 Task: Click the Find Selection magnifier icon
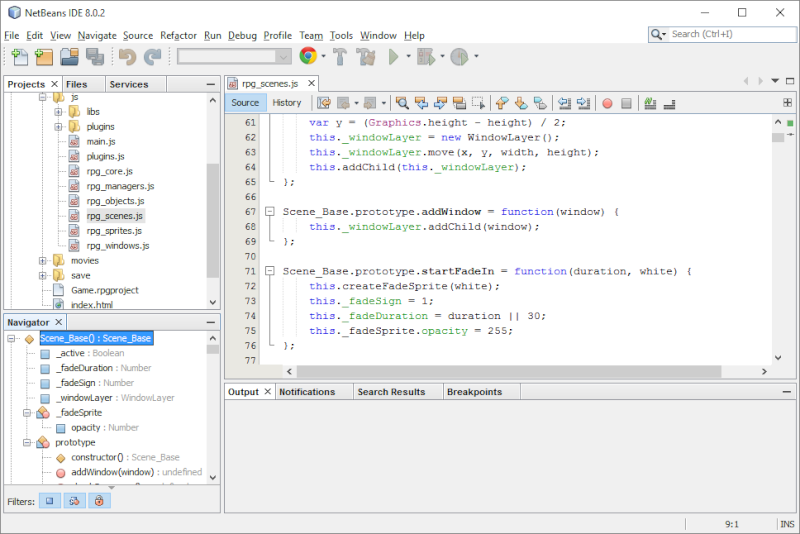click(402, 104)
